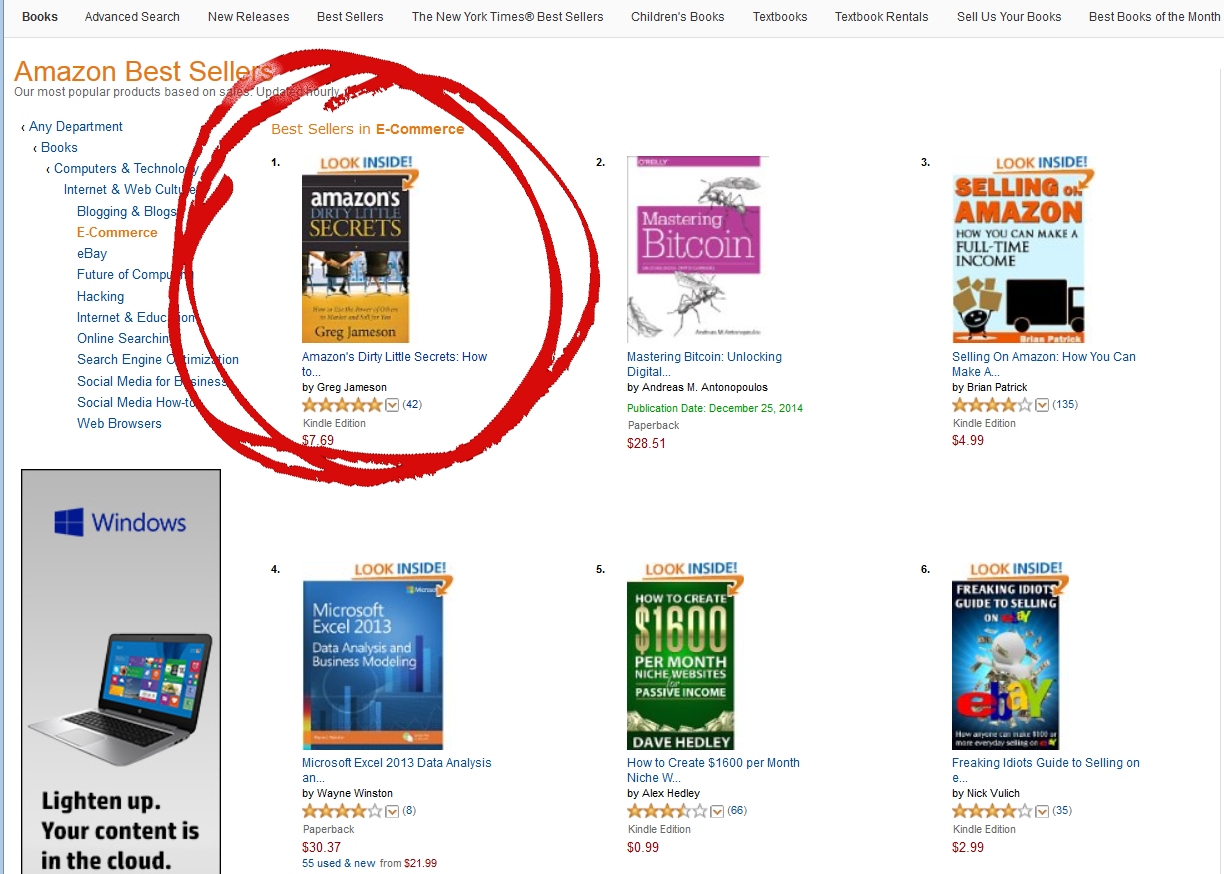Select the Hacking category in sidebar
The image size is (1224, 874).
(100, 297)
